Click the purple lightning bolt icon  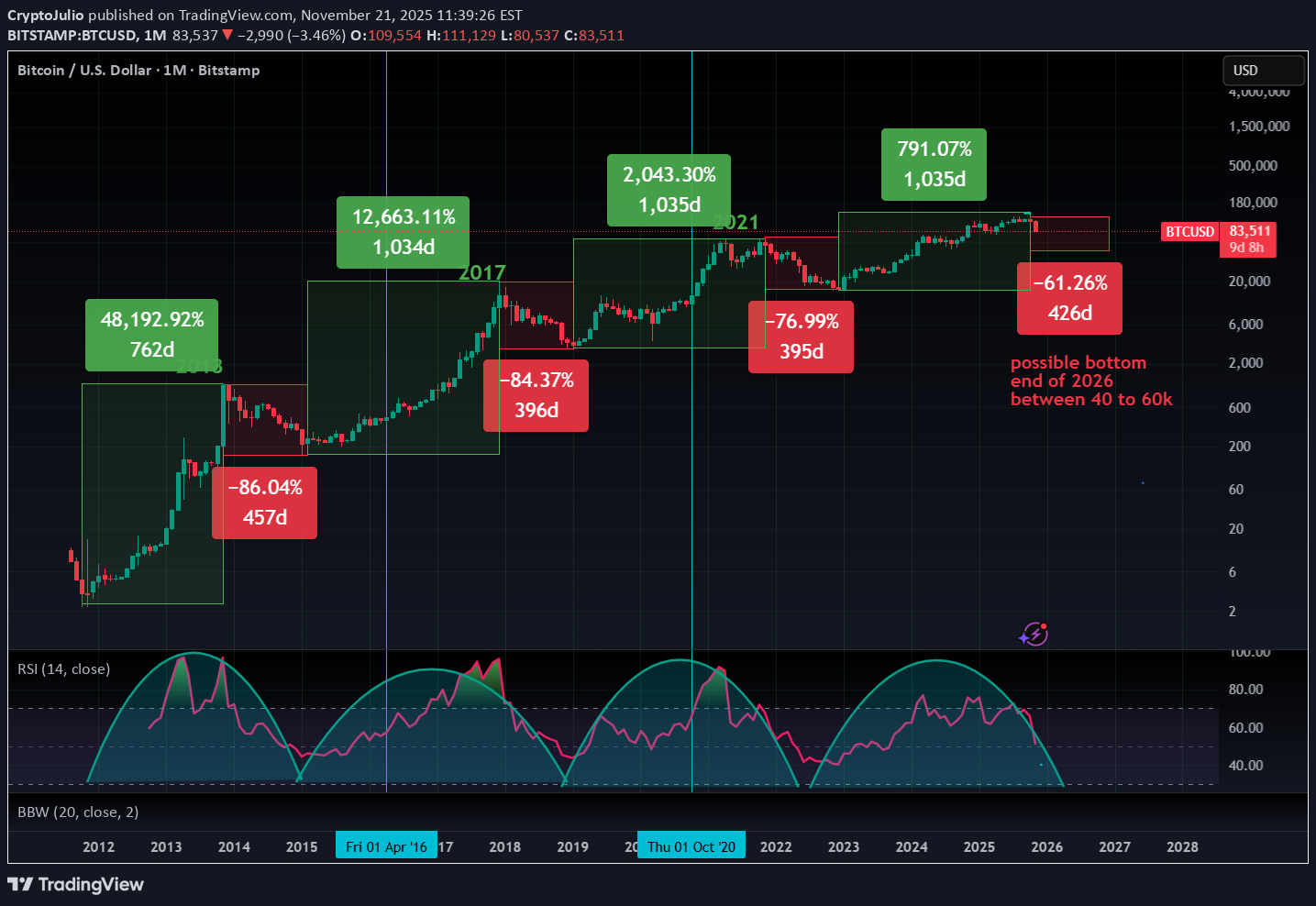(x=1034, y=634)
